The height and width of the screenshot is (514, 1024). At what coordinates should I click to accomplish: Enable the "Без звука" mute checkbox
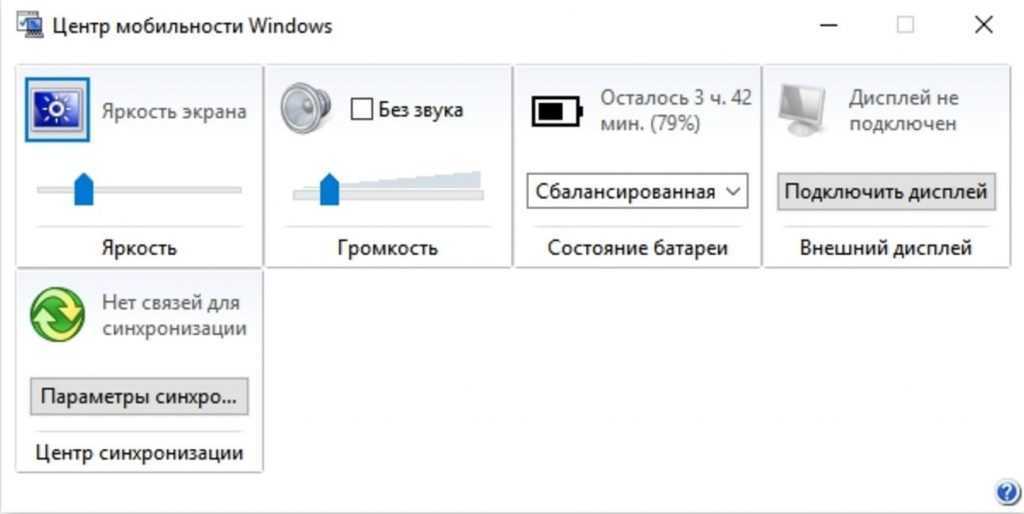pyautogui.click(x=362, y=110)
